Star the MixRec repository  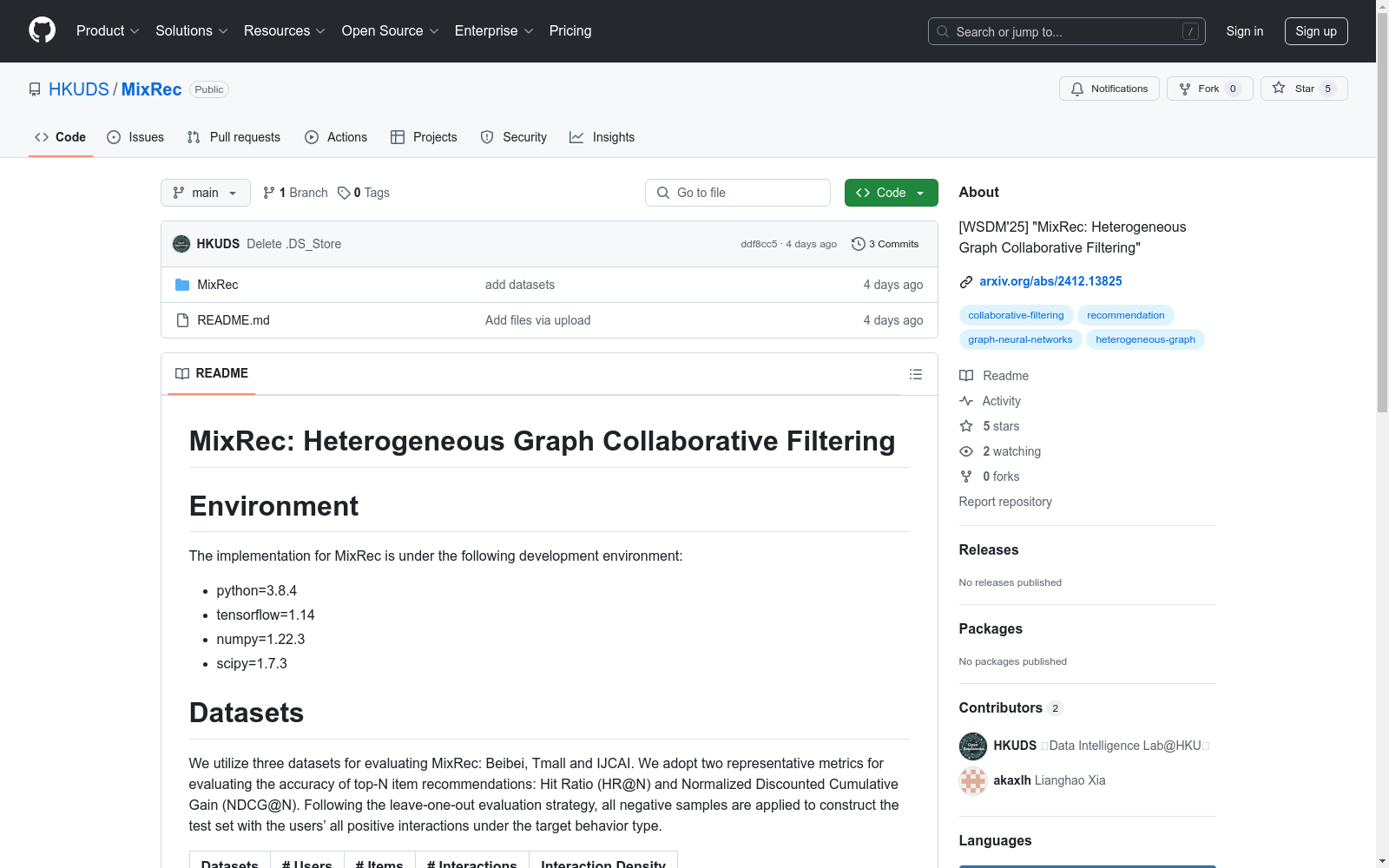coord(1303,89)
